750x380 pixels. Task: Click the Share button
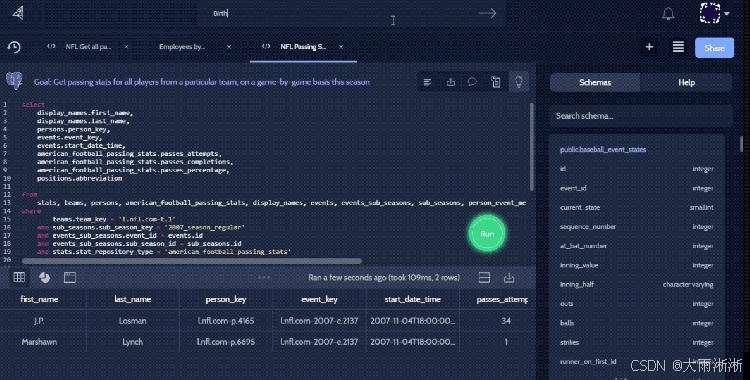click(x=714, y=48)
